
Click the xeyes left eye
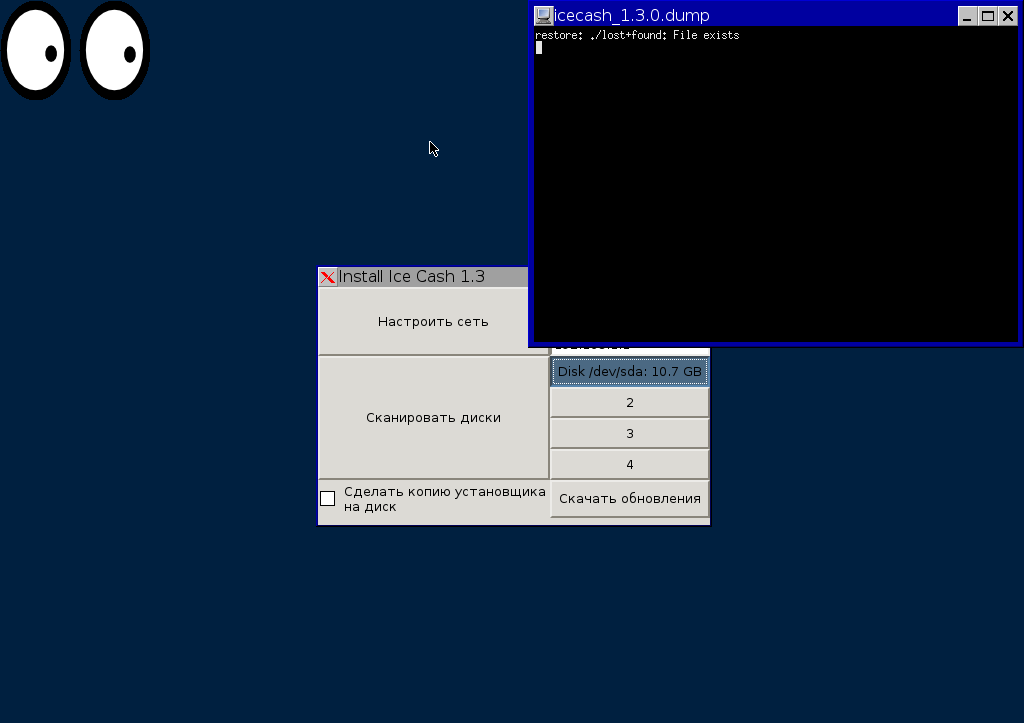[36, 50]
